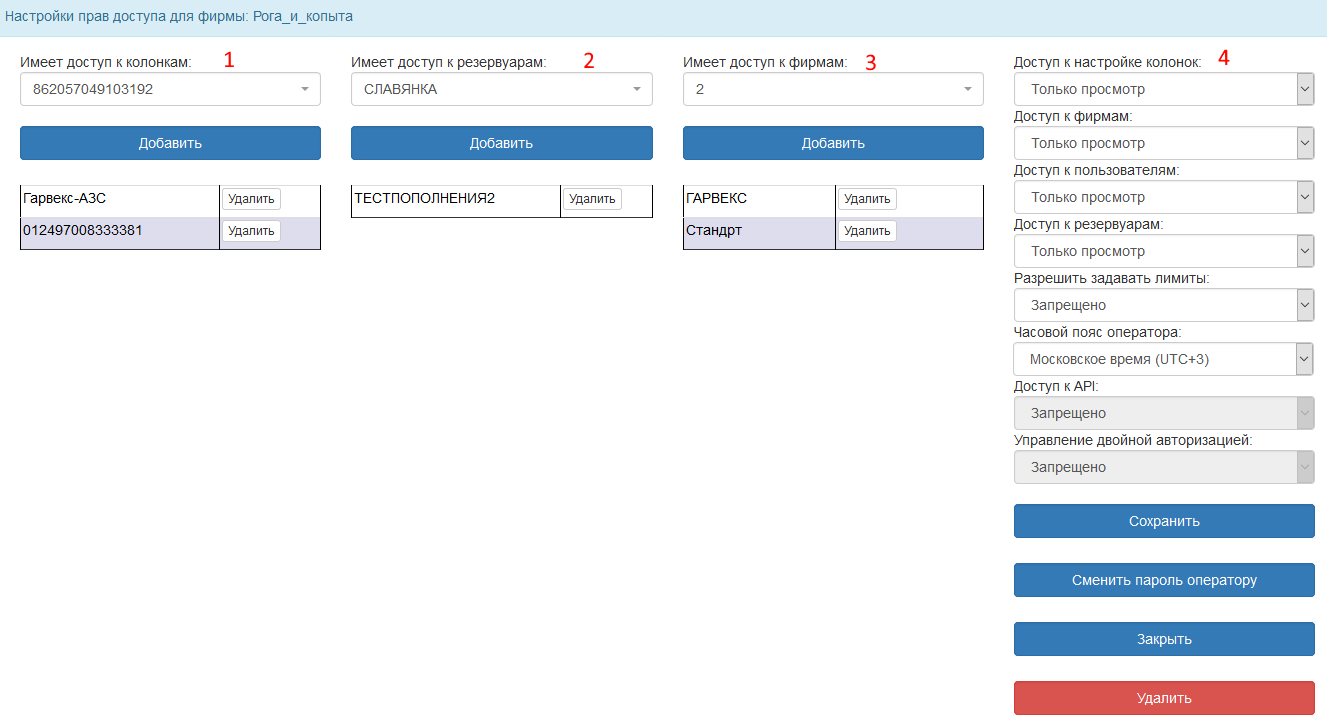The image size is (1327, 725).
Task: Click Сменить пароль оператору button
Action: click(1164, 580)
